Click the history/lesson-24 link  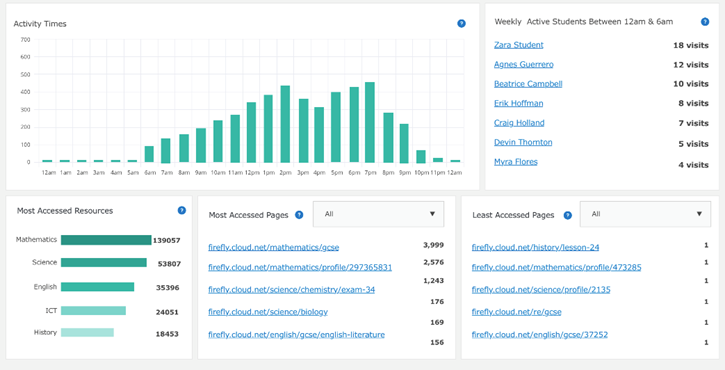[x=535, y=247]
